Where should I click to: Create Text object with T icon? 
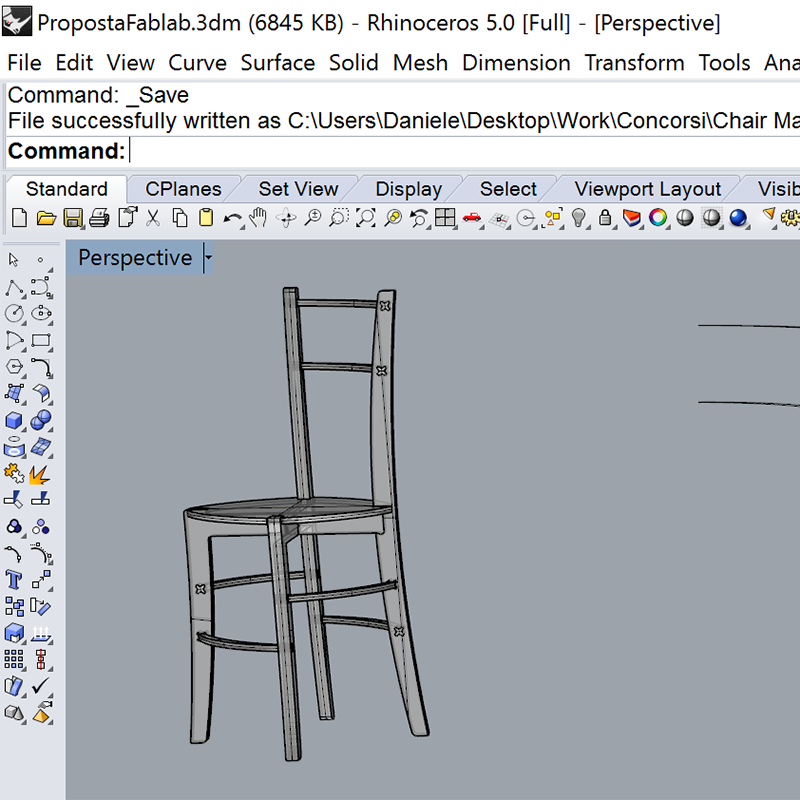(13, 580)
